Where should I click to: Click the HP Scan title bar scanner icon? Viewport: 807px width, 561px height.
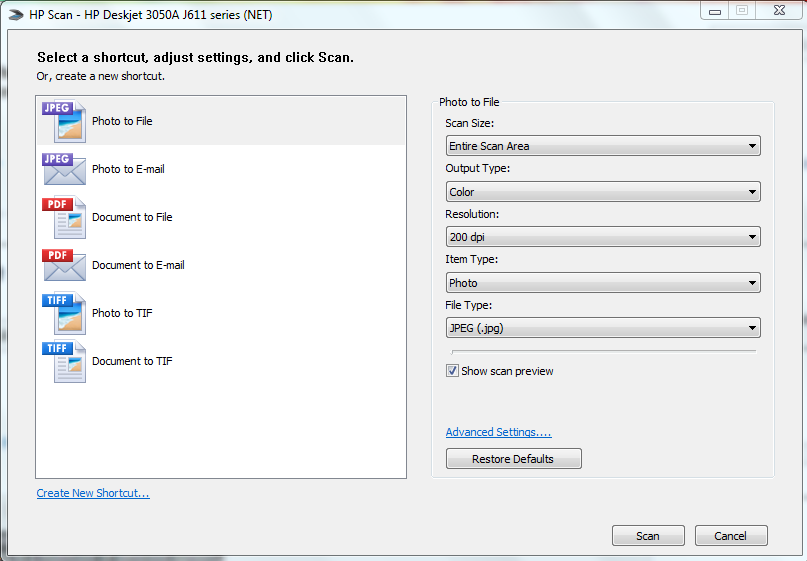pyautogui.click(x=16, y=15)
